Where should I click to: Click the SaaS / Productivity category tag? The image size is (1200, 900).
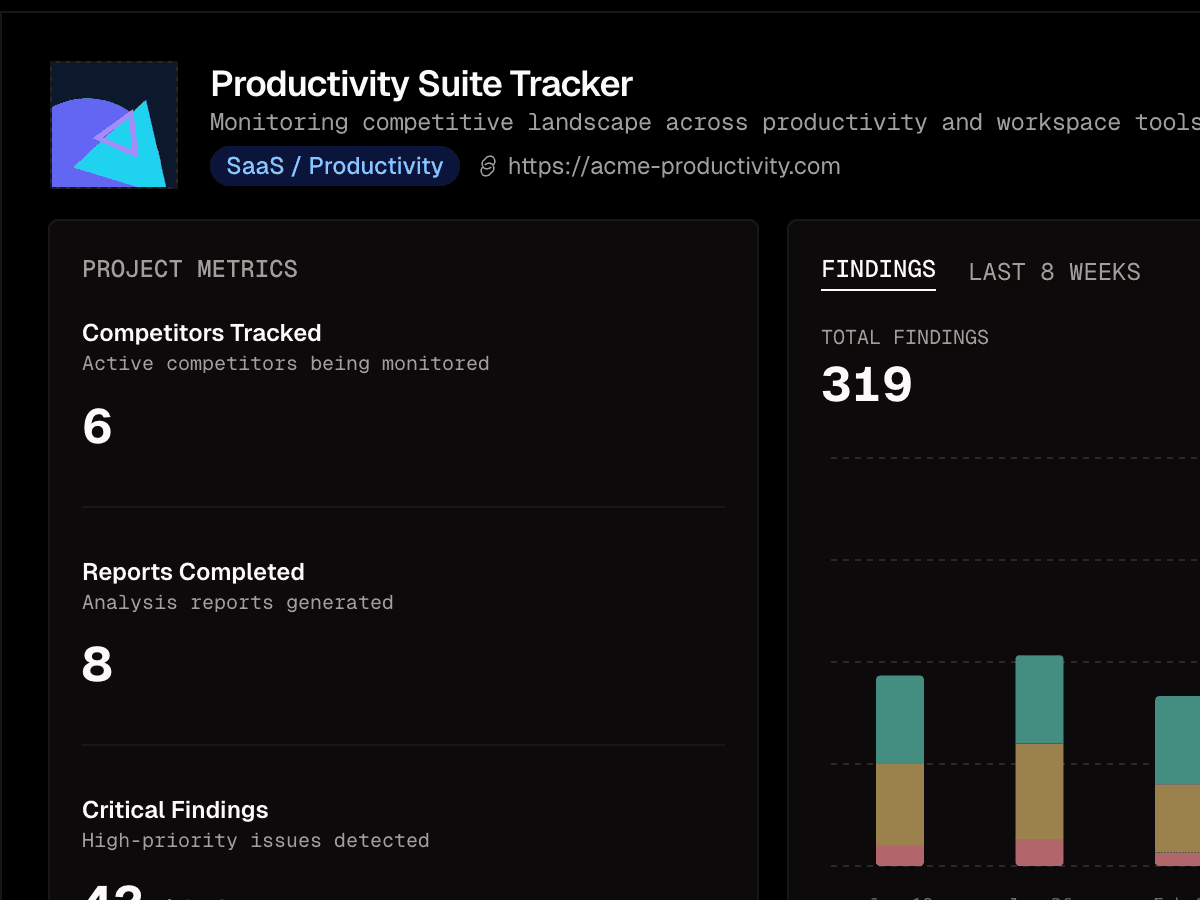coord(334,166)
